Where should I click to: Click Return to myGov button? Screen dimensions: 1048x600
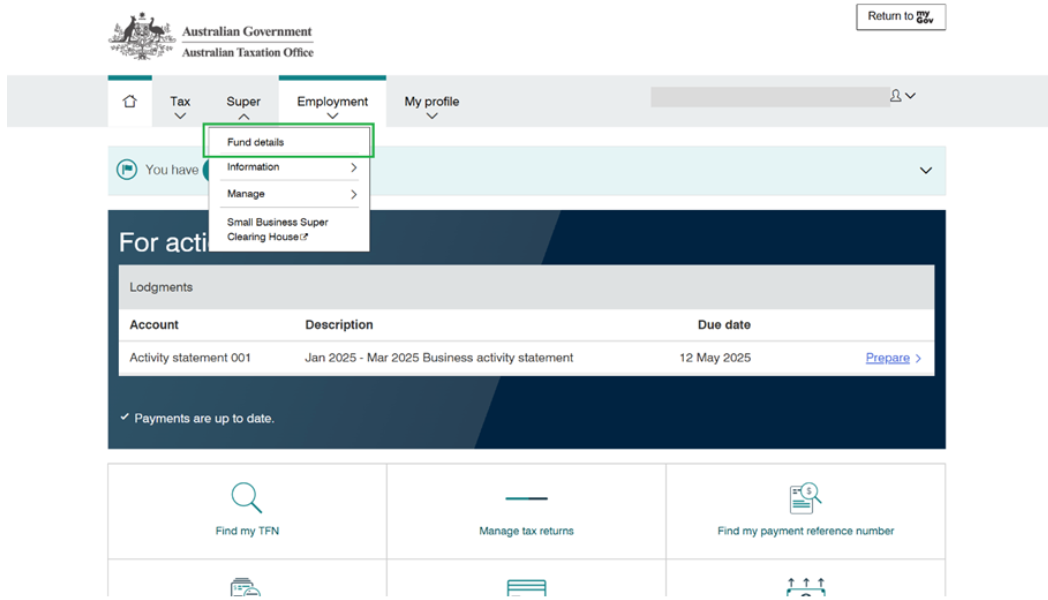900,17
